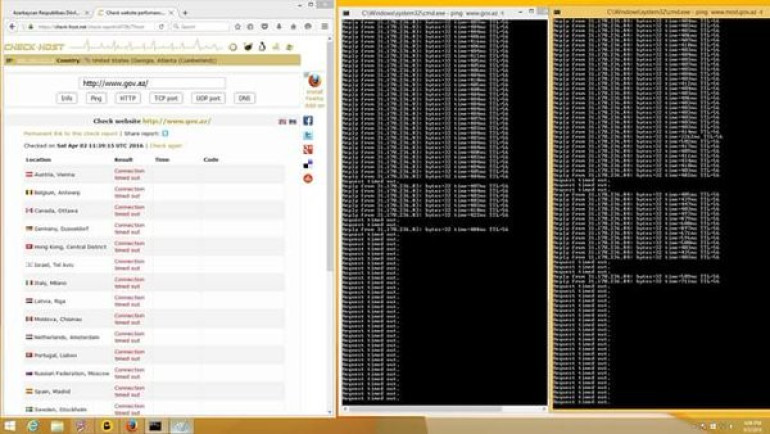The image size is (770, 434).
Task: Launch Internet Explorer from the taskbar
Action: pos(33,426)
